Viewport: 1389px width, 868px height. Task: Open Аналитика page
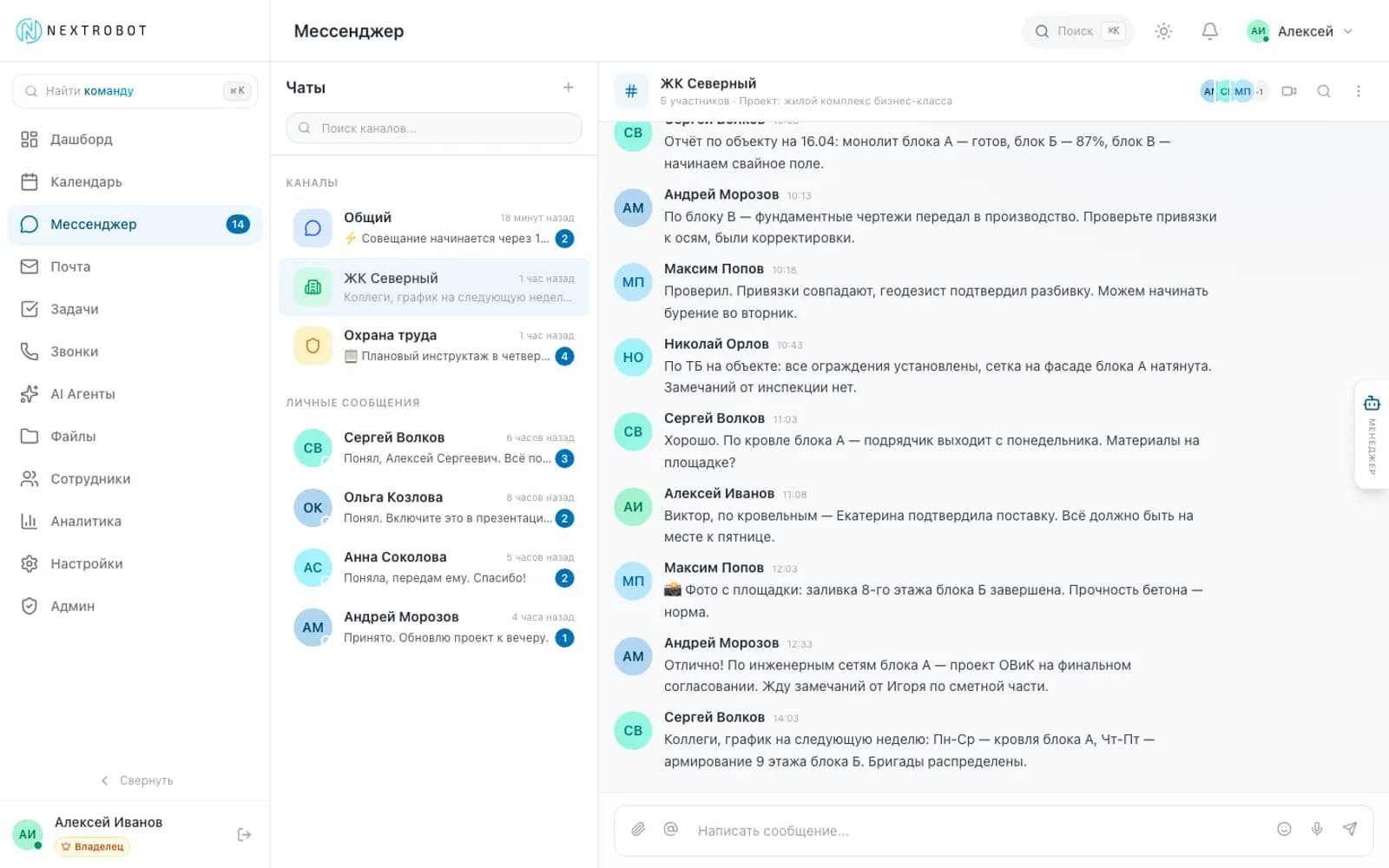point(135,522)
